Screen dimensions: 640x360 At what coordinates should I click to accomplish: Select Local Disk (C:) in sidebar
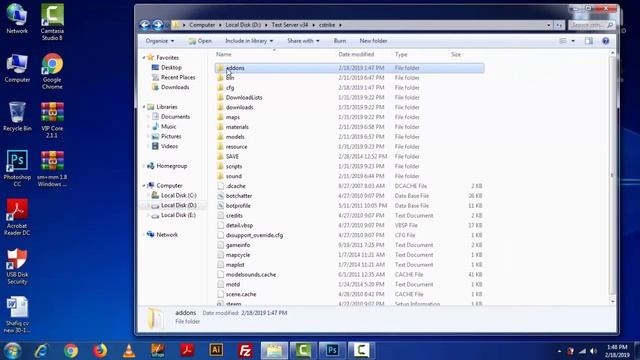(x=178, y=196)
